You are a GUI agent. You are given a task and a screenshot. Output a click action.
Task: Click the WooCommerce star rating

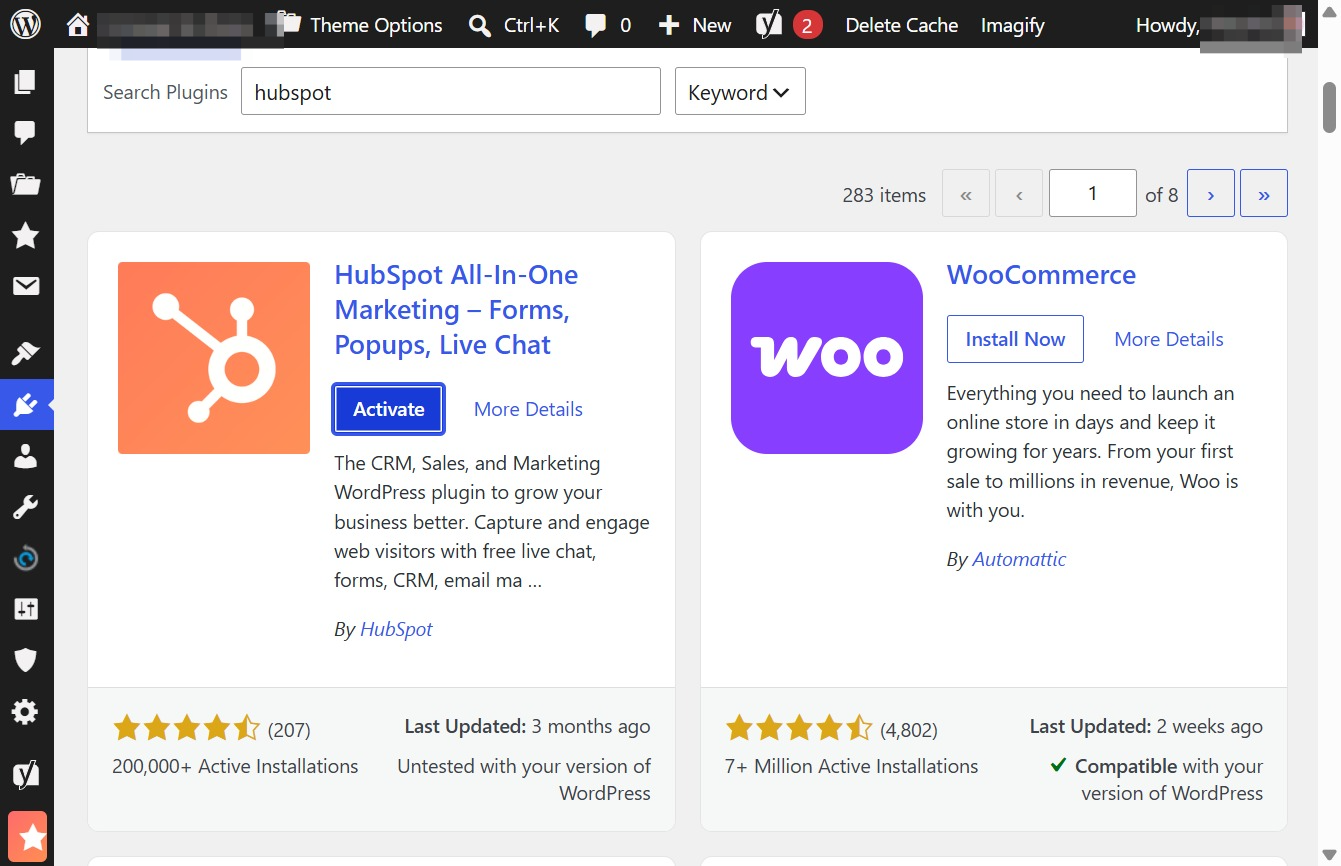point(799,728)
